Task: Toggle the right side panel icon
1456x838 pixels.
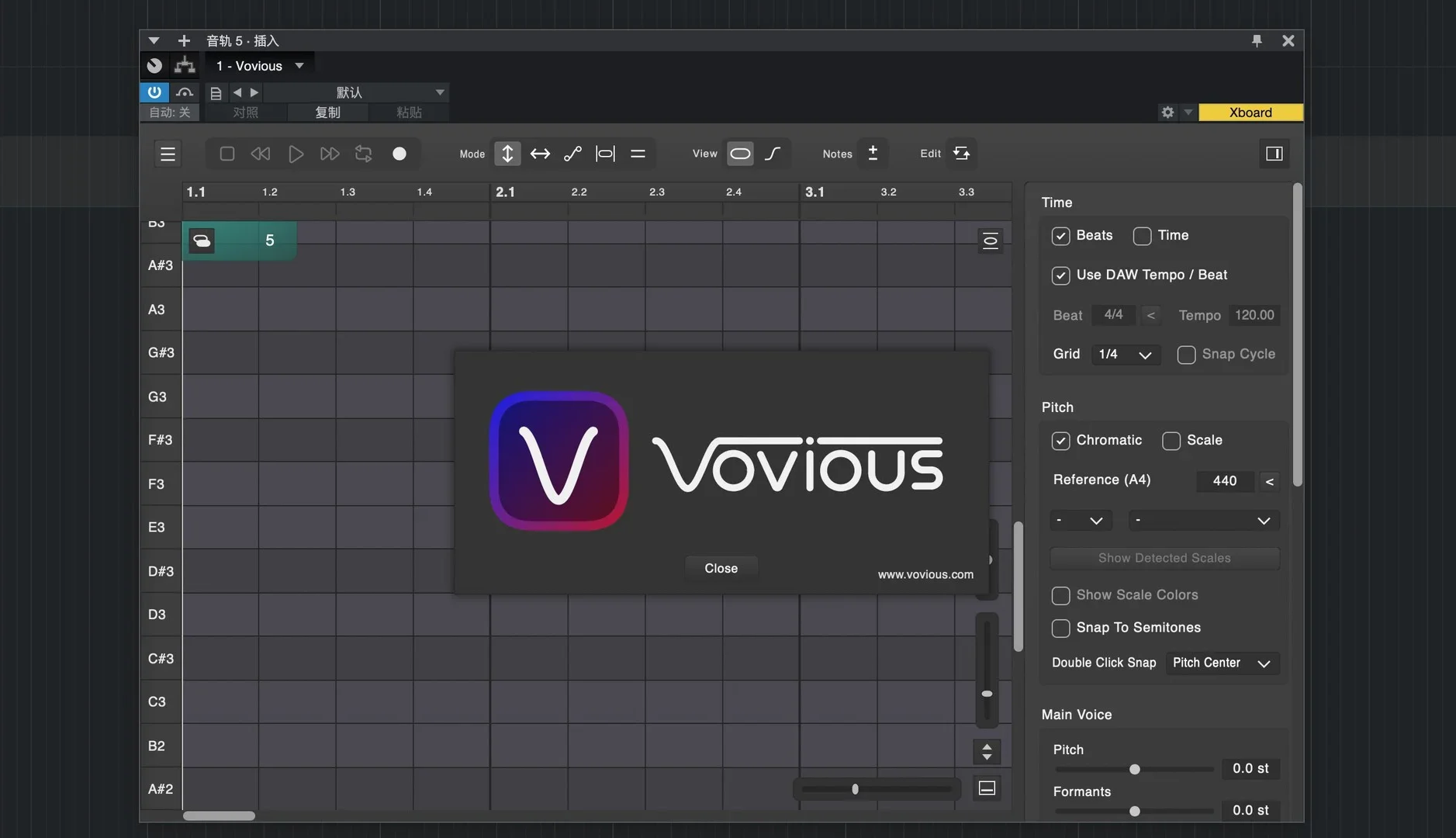Action: point(1274,154)
